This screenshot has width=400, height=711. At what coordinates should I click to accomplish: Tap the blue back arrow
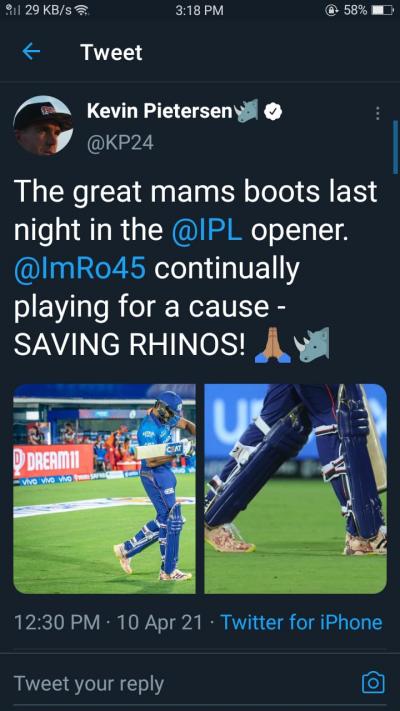(x=31, y=52)
